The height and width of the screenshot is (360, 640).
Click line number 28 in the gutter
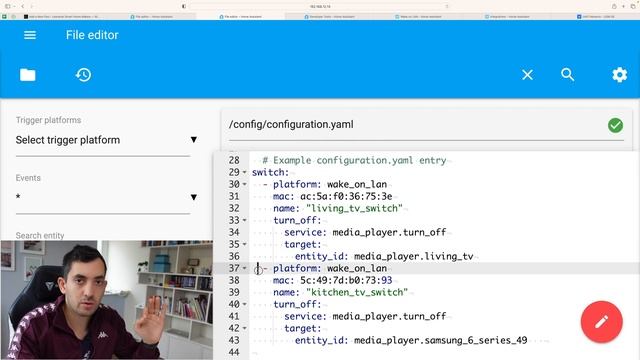point(234,160)
